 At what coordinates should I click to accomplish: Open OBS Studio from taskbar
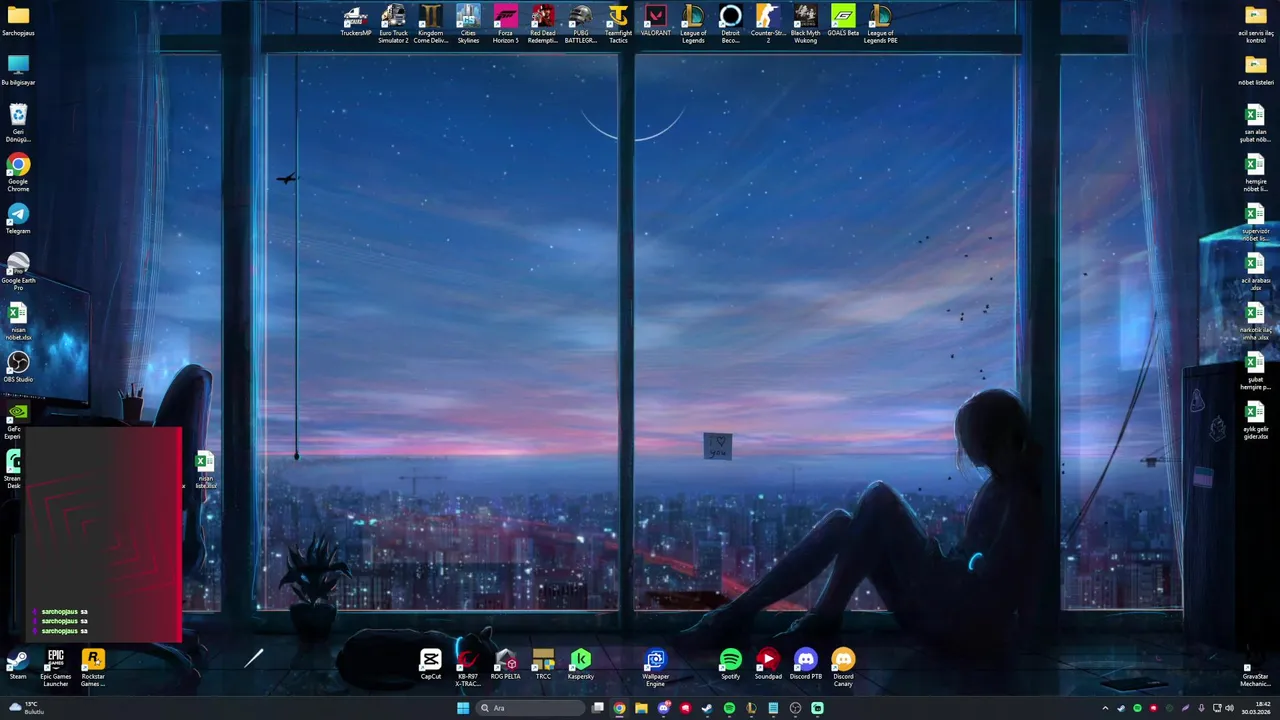tap(795, 708)
